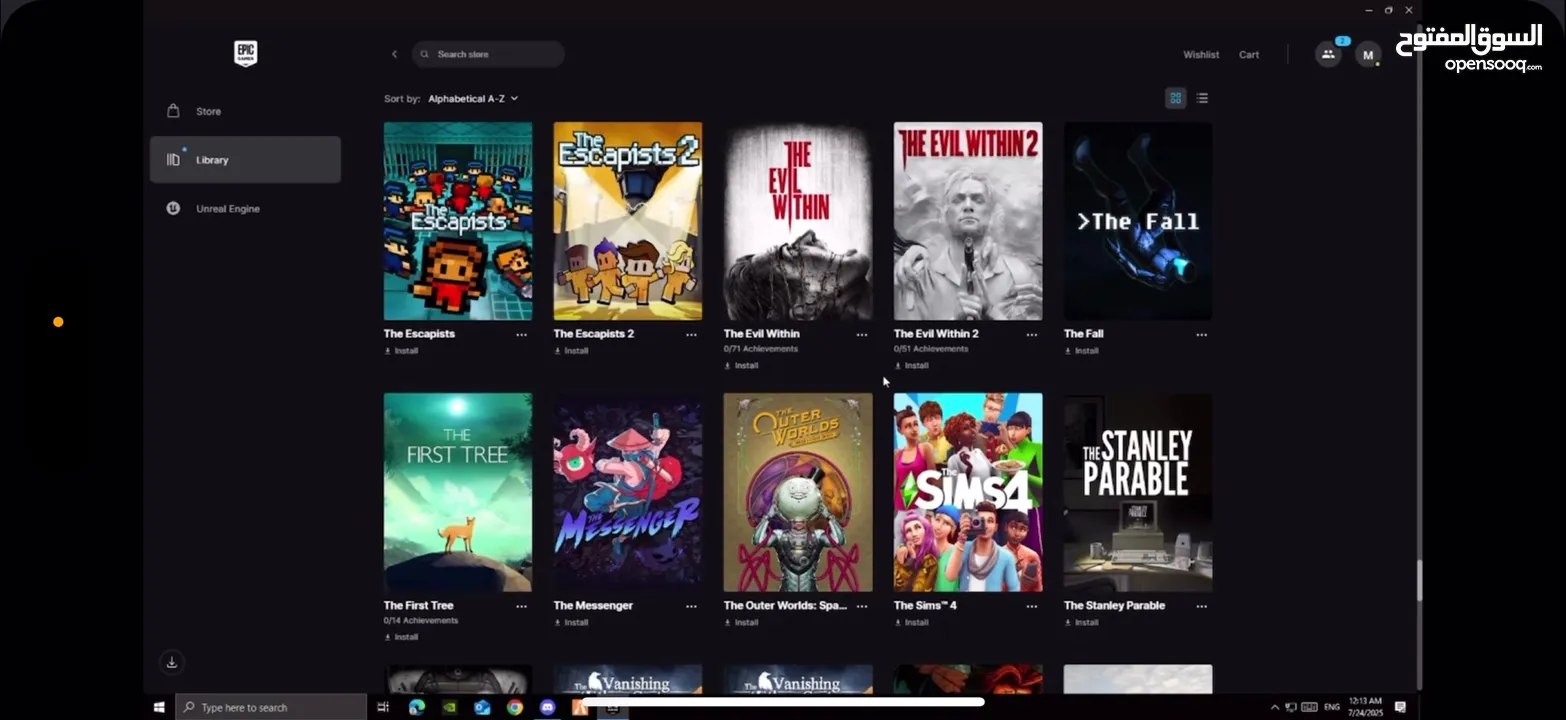Expand the Sort by Alphabetical A-Z dropdown
This screenshot has width=1566, height=720.
click(473, 99)
